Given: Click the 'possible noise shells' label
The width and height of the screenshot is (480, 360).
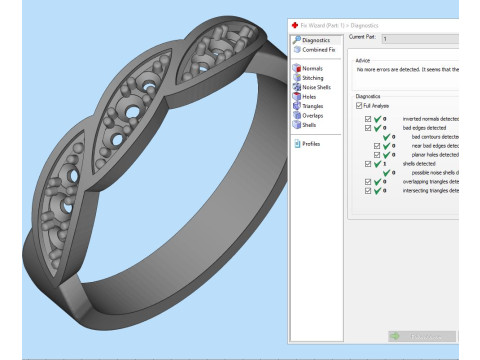Looking at the screenshot, I should [x=435, y=173].
